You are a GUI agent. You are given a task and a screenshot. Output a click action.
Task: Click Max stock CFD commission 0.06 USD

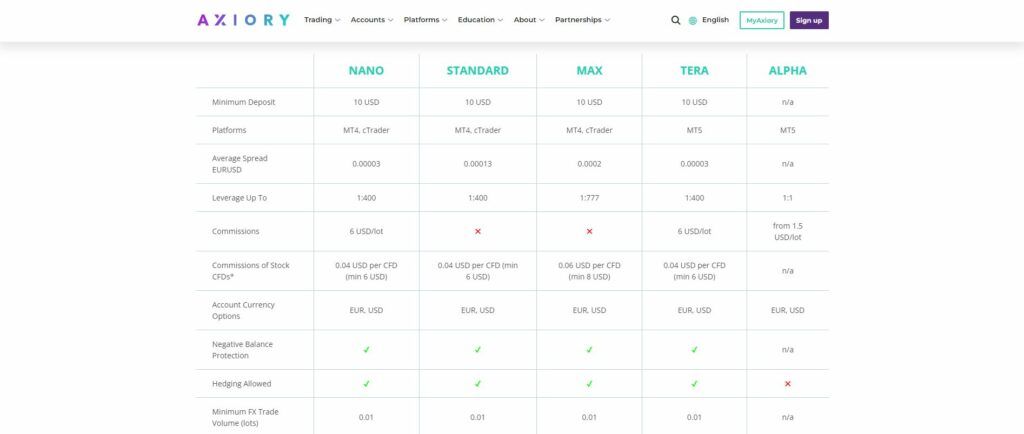click(589, 271)
